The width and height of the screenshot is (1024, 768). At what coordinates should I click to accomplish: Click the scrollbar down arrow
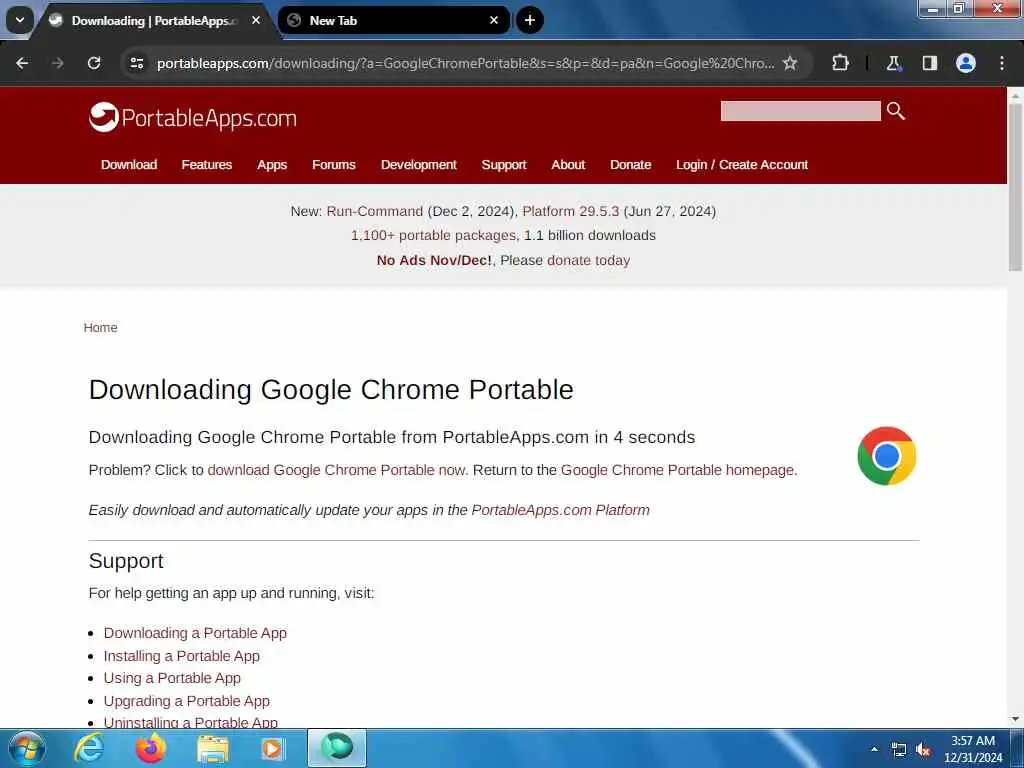click(1015, 719)
